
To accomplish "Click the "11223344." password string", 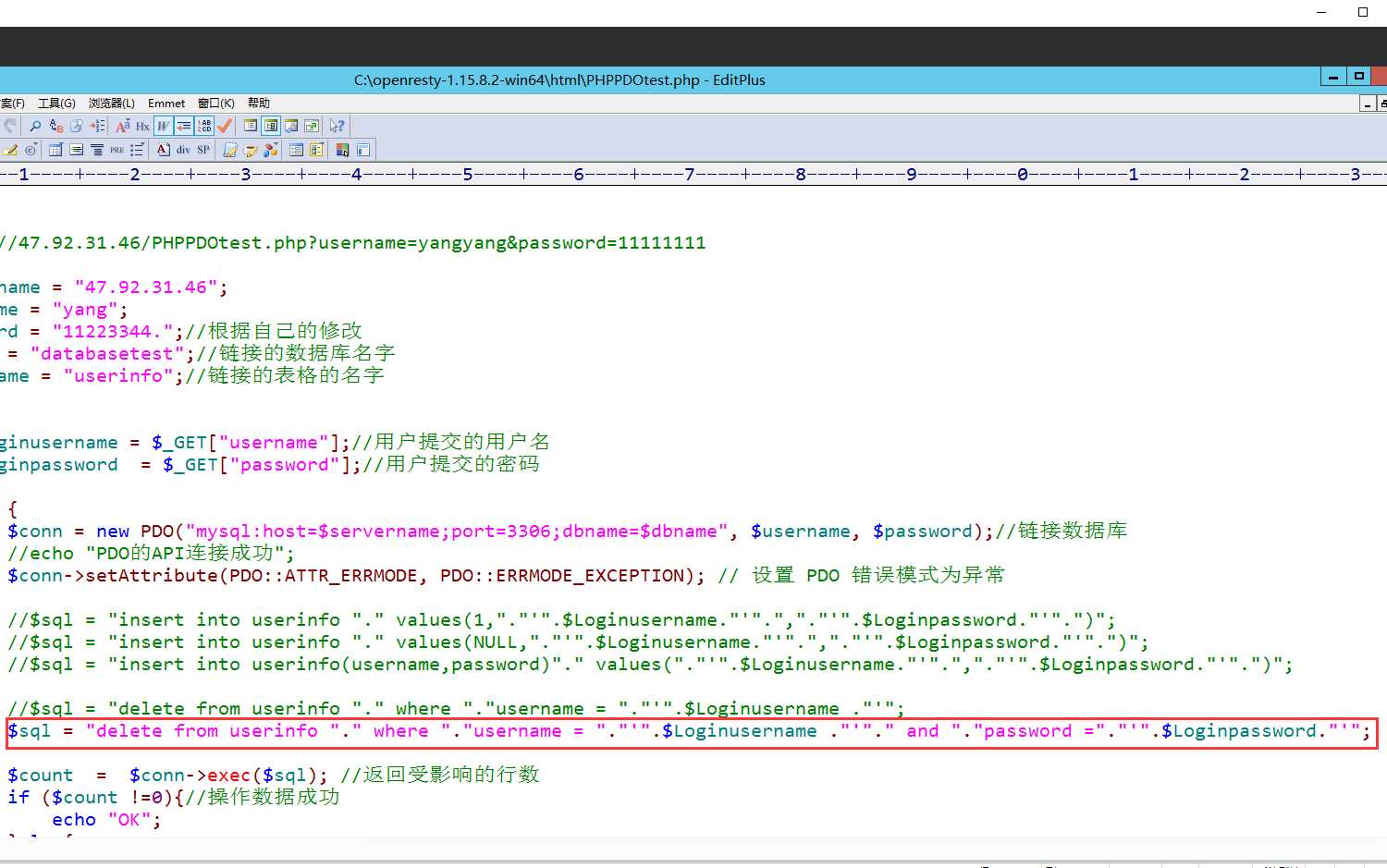I will click(x=113, y=332).
